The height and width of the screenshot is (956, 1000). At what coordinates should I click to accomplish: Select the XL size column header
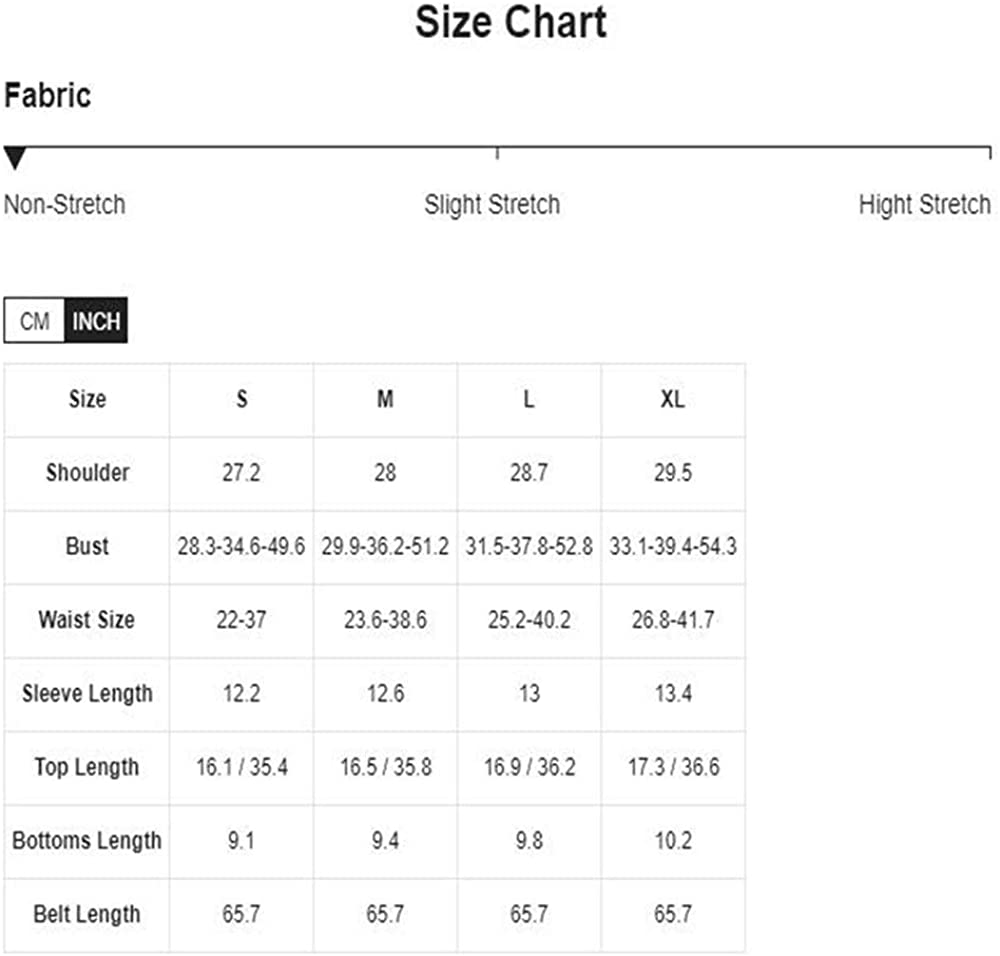pos(673,400)
